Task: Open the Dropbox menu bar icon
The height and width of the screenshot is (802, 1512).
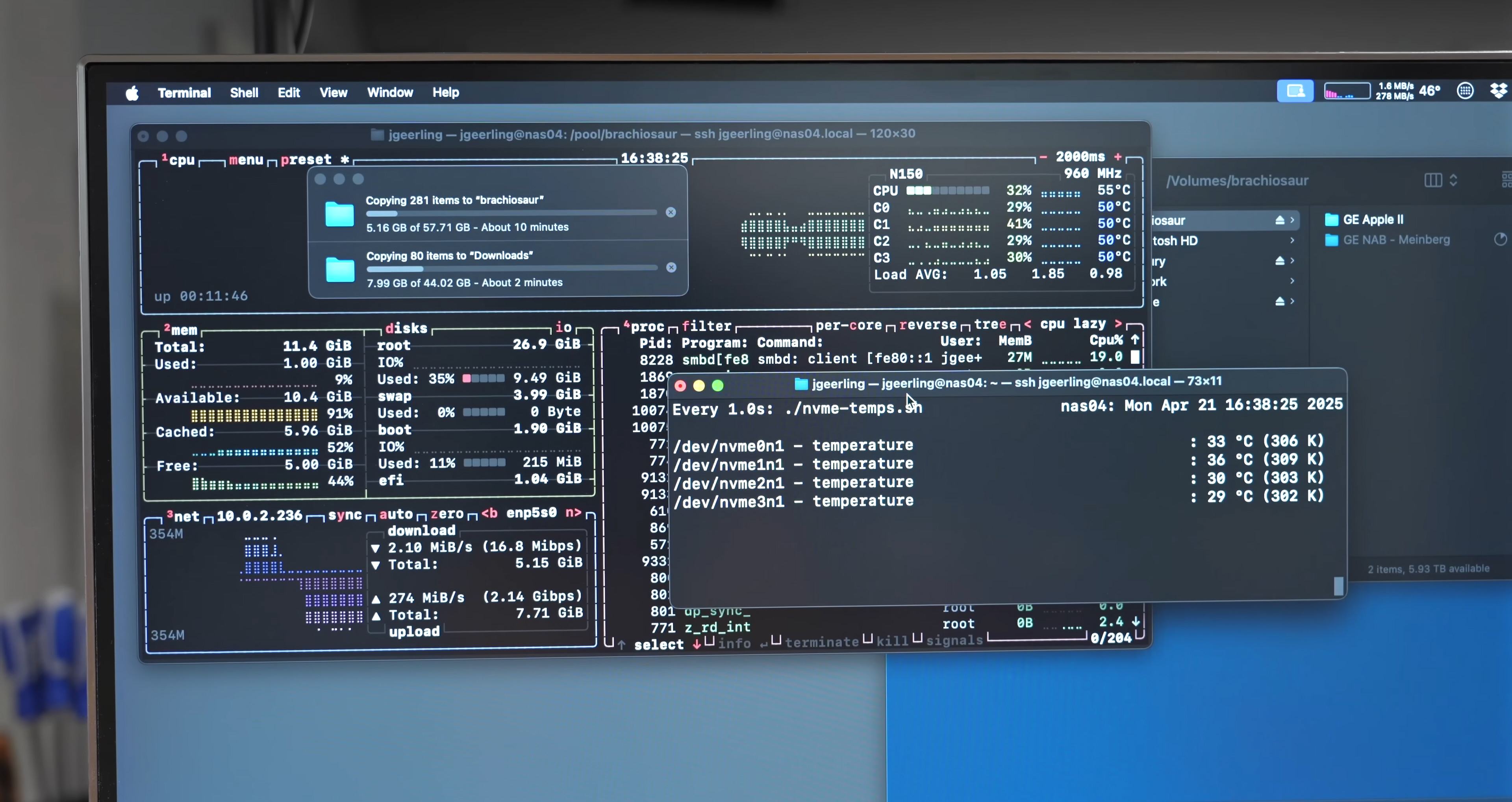Action: click(x=1499, y=91)
